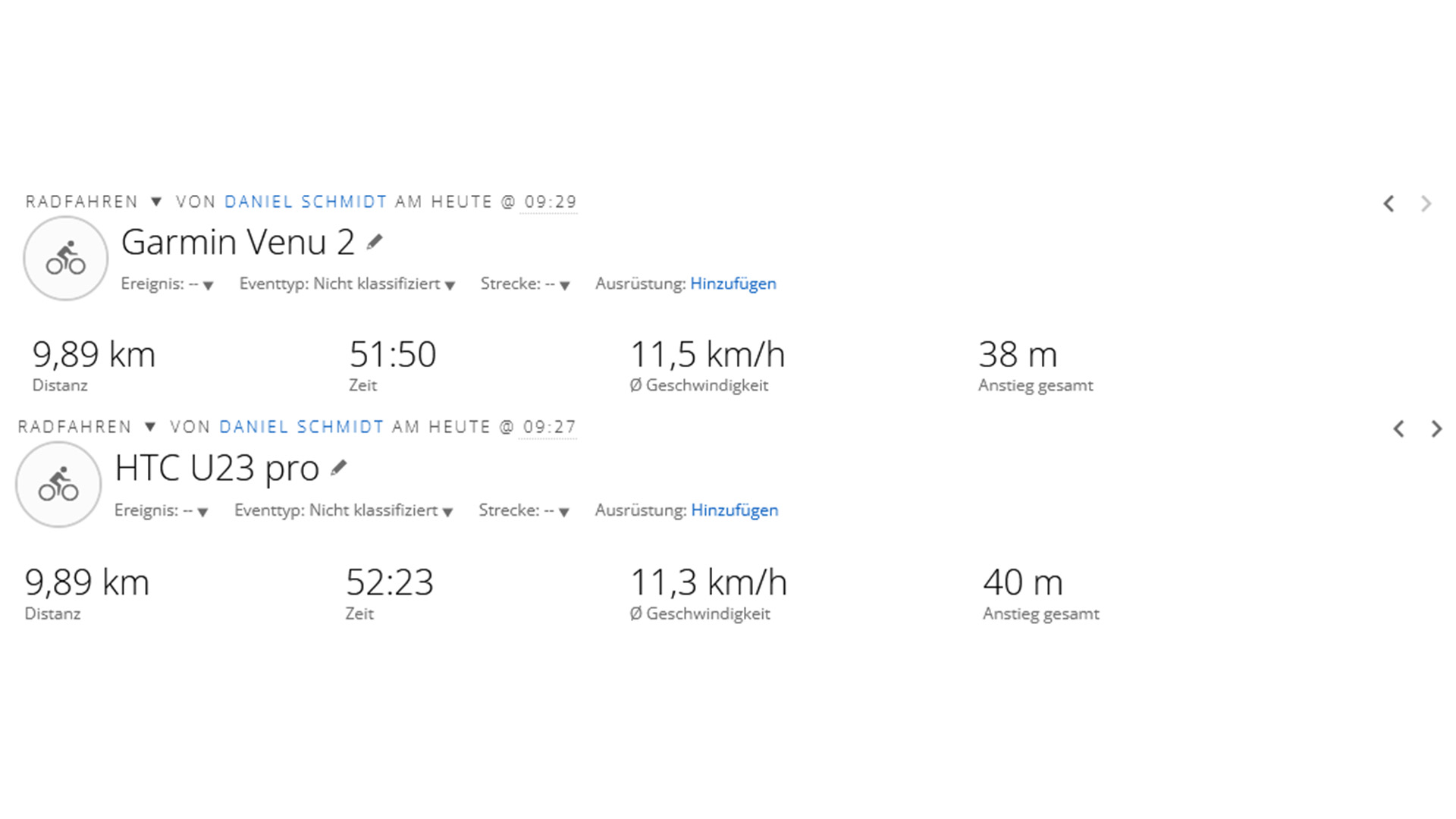Open Radfahren activity type dropdown for HTC U23 pro
1456x819 pixels.
click(150, 427)
